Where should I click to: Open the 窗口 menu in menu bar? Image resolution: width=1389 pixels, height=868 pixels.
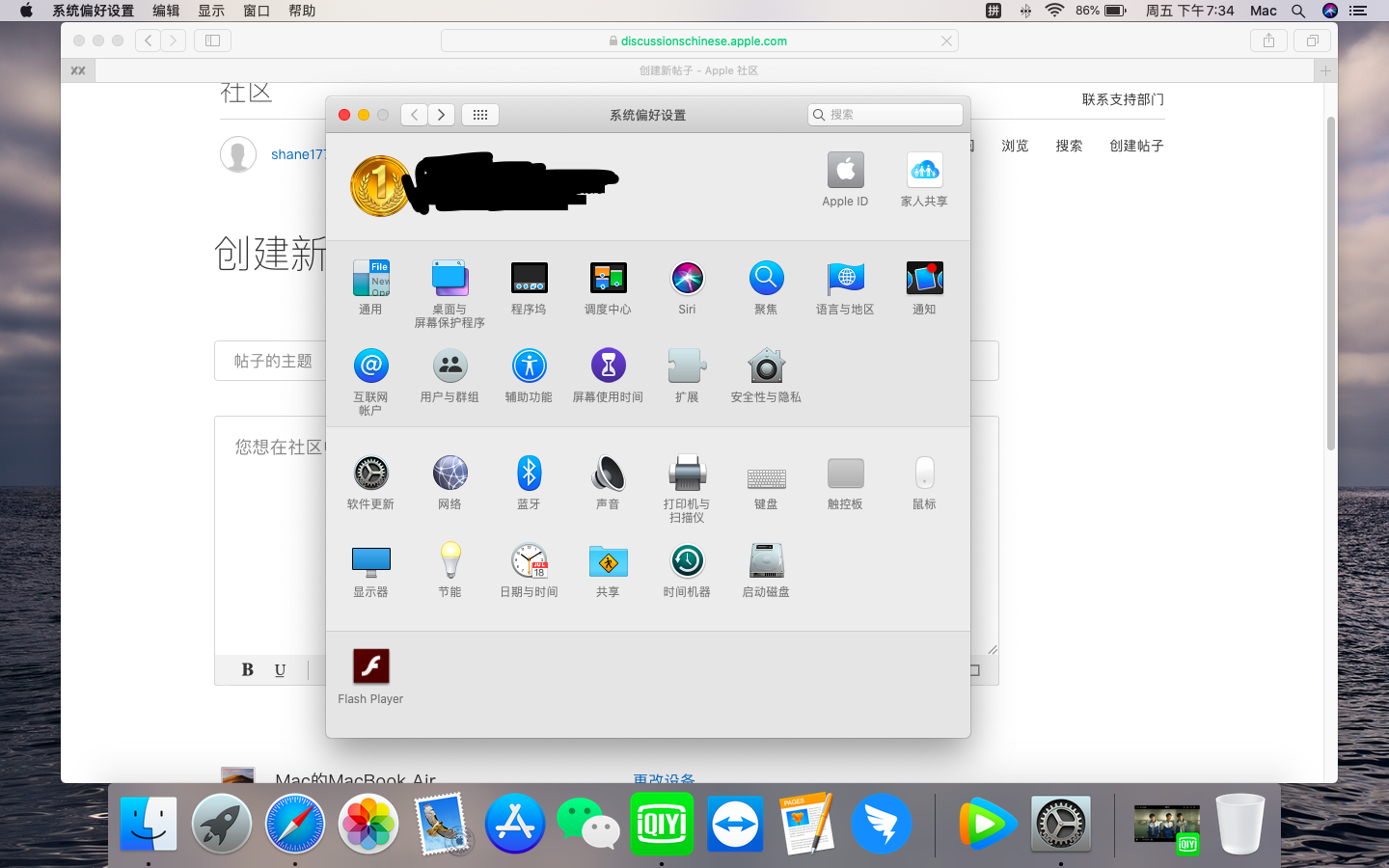pyautogui.click(x=257, y=11)
